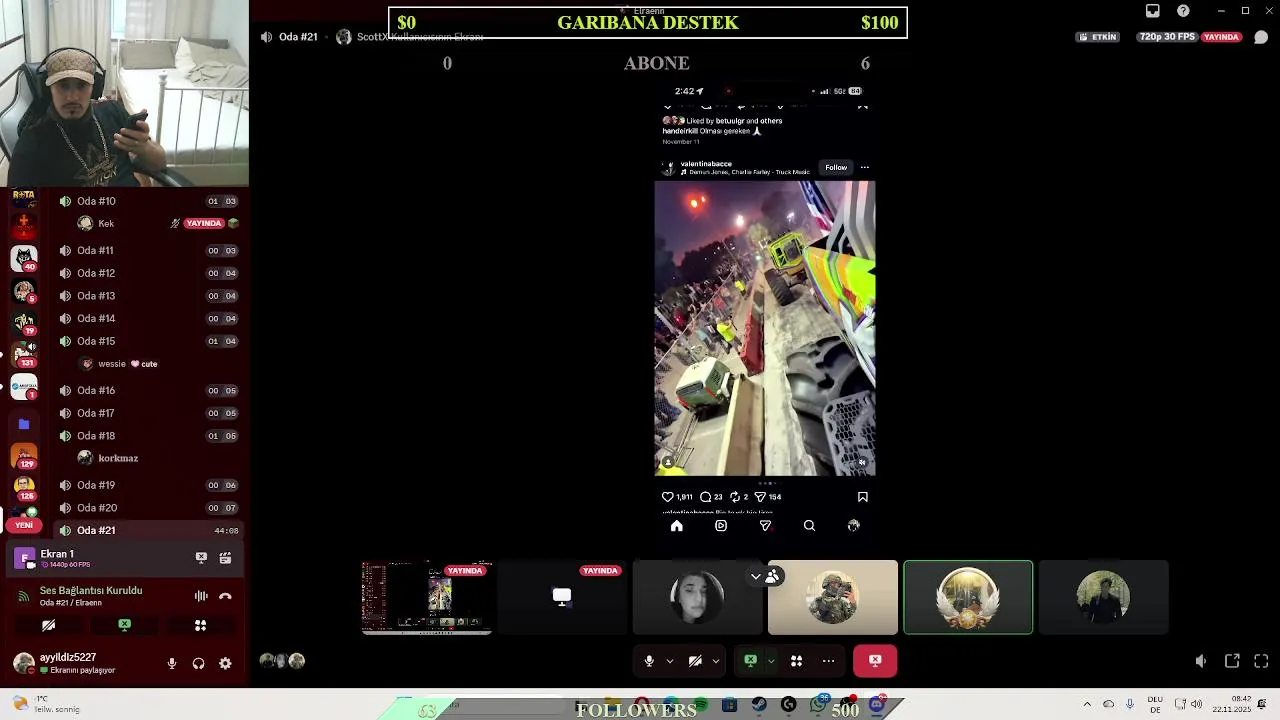Tap Instagram like heart icon in stream
The image size is (1280, 720).
pyautogui.click(x=668, y=497)
